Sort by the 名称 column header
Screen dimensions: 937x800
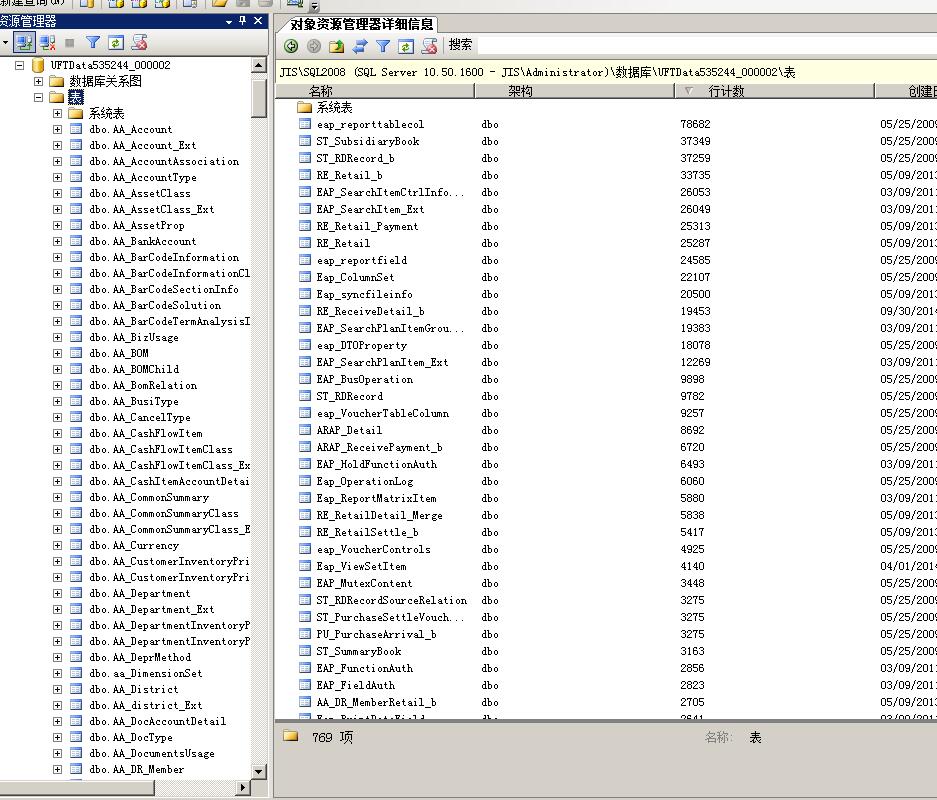click(x=375, y=91)
